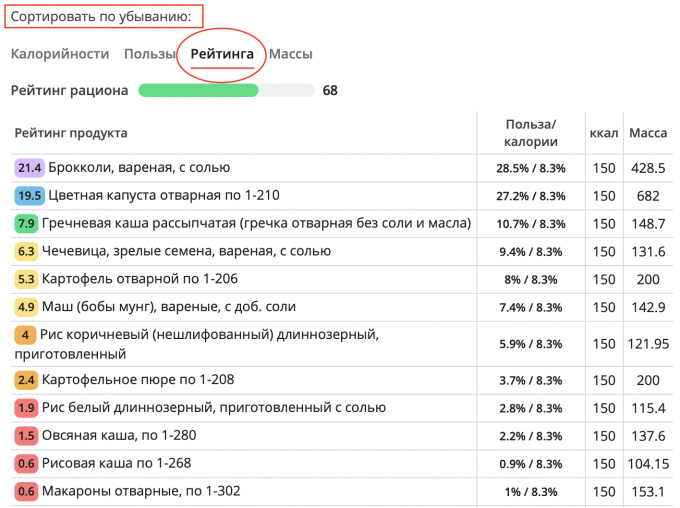
Task: Click the red 1.9 white rice badge
Action: (x=27, y=408)
